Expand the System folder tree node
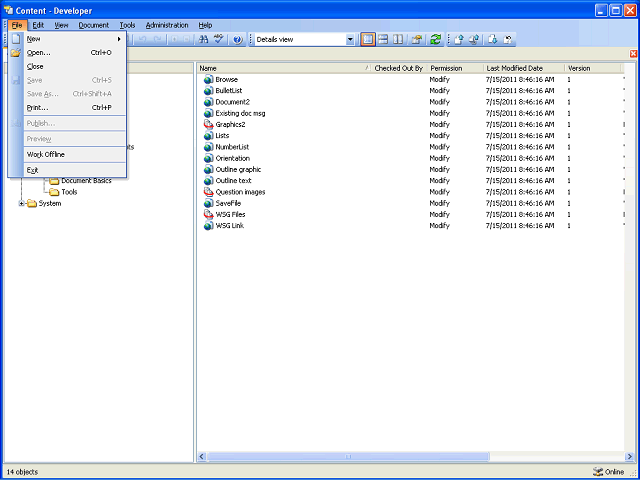The width and height of the screenshot is (640, 480). click(x=22, y=203)
